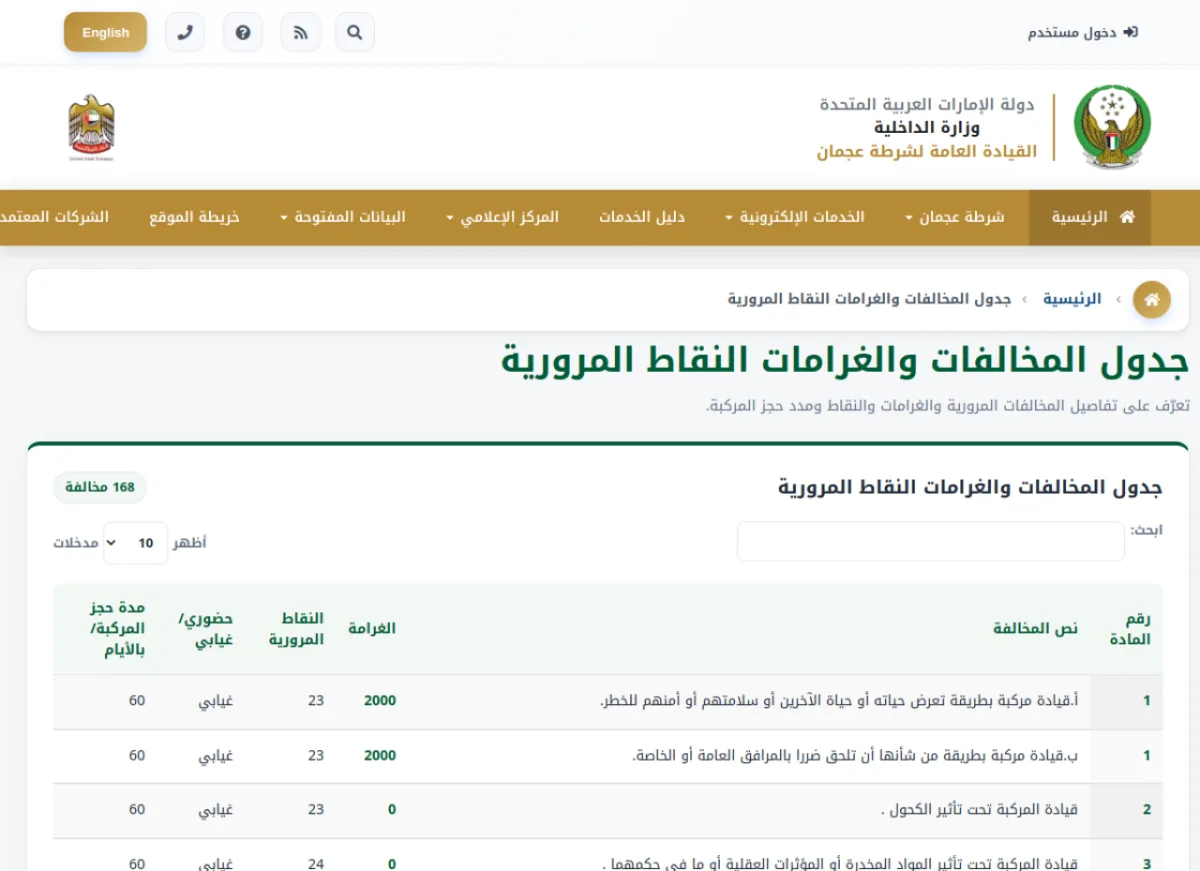Select row قيادة المركبة تحت تأثير المواد المخدرة
This screenshot has width=1200, height=871.
pos(608,856)
